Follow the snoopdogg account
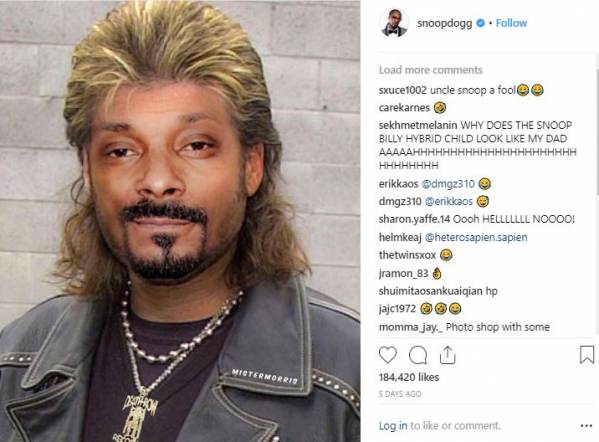 pos(511,23)
